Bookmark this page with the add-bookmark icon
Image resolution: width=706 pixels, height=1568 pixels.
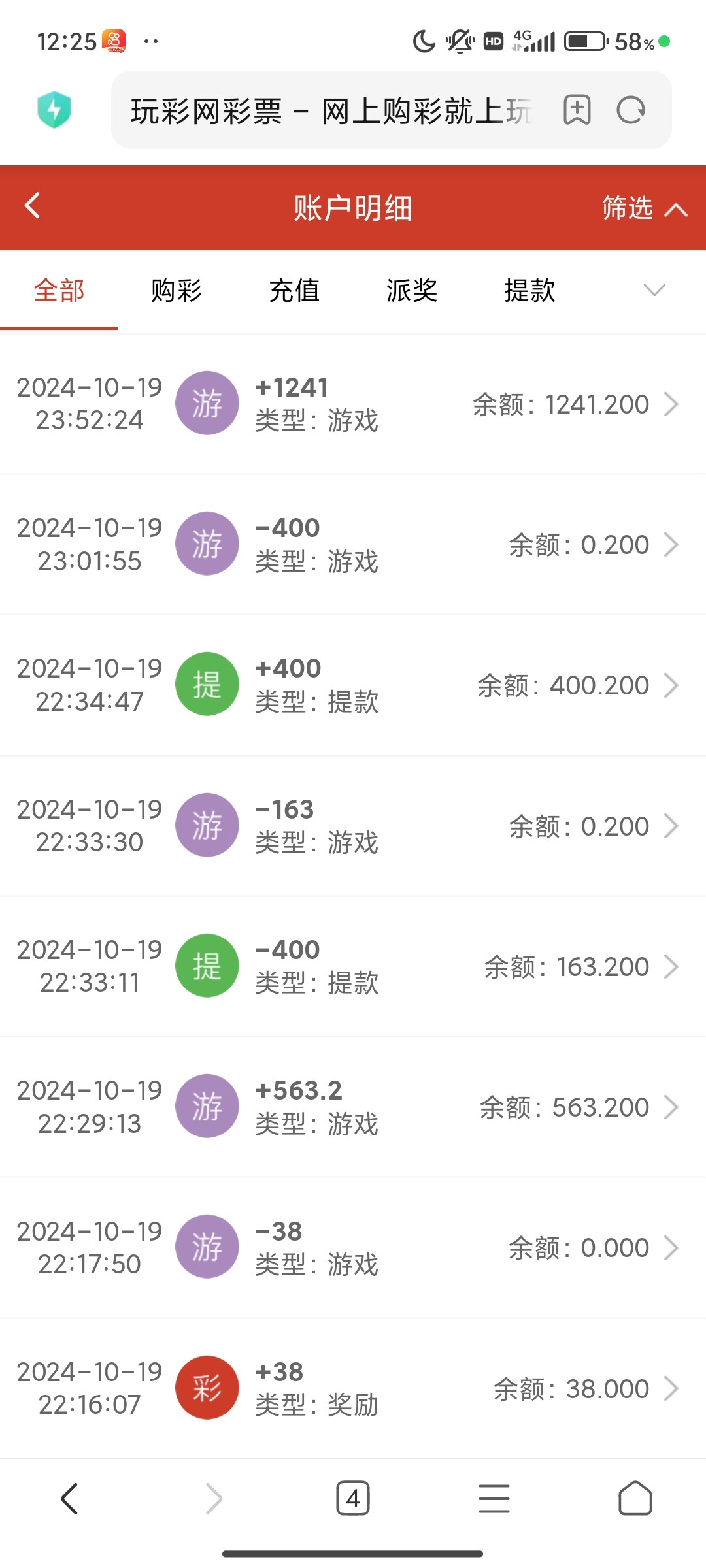coord(577,110)
